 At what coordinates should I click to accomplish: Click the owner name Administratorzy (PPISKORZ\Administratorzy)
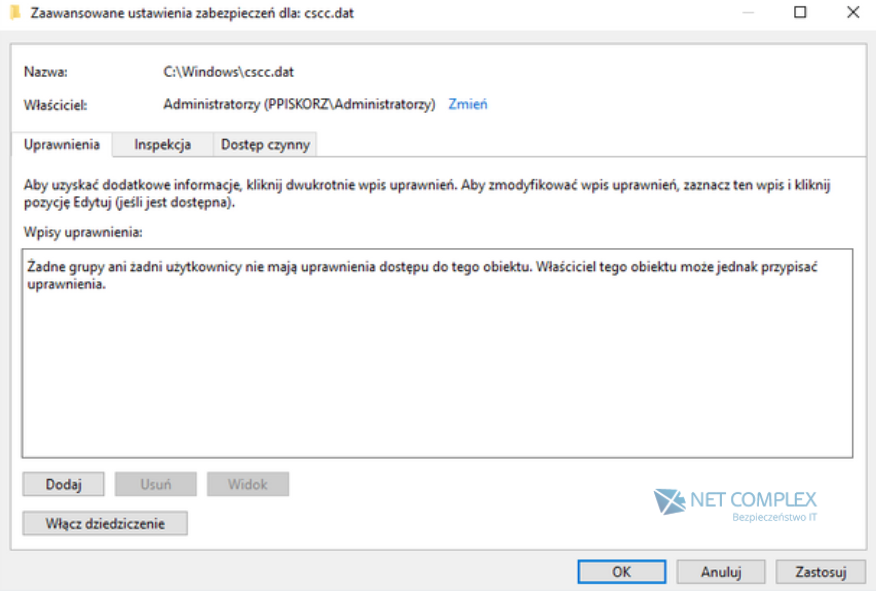(x=299, y=104)
